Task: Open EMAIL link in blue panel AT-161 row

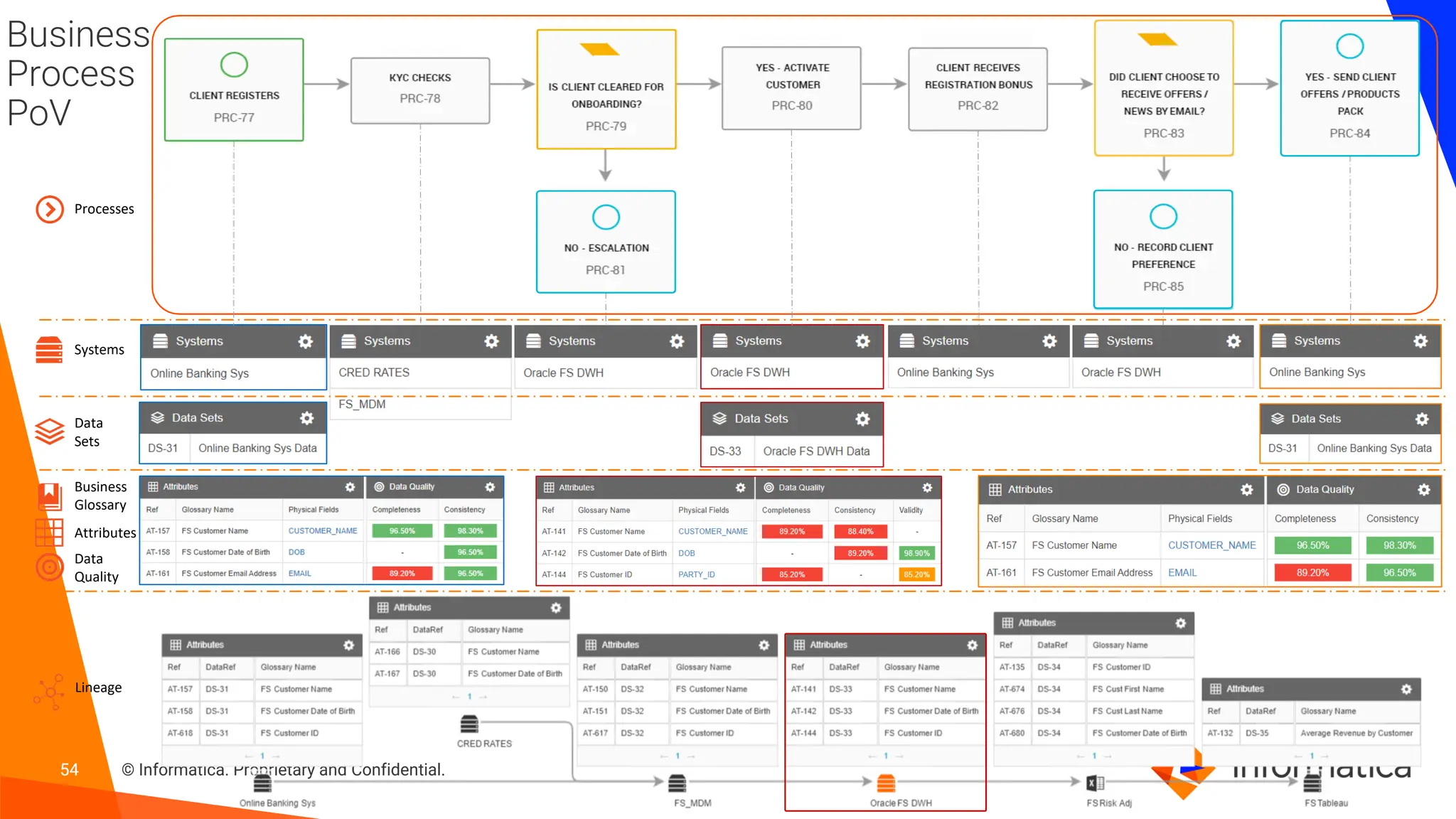Action: 300,574
